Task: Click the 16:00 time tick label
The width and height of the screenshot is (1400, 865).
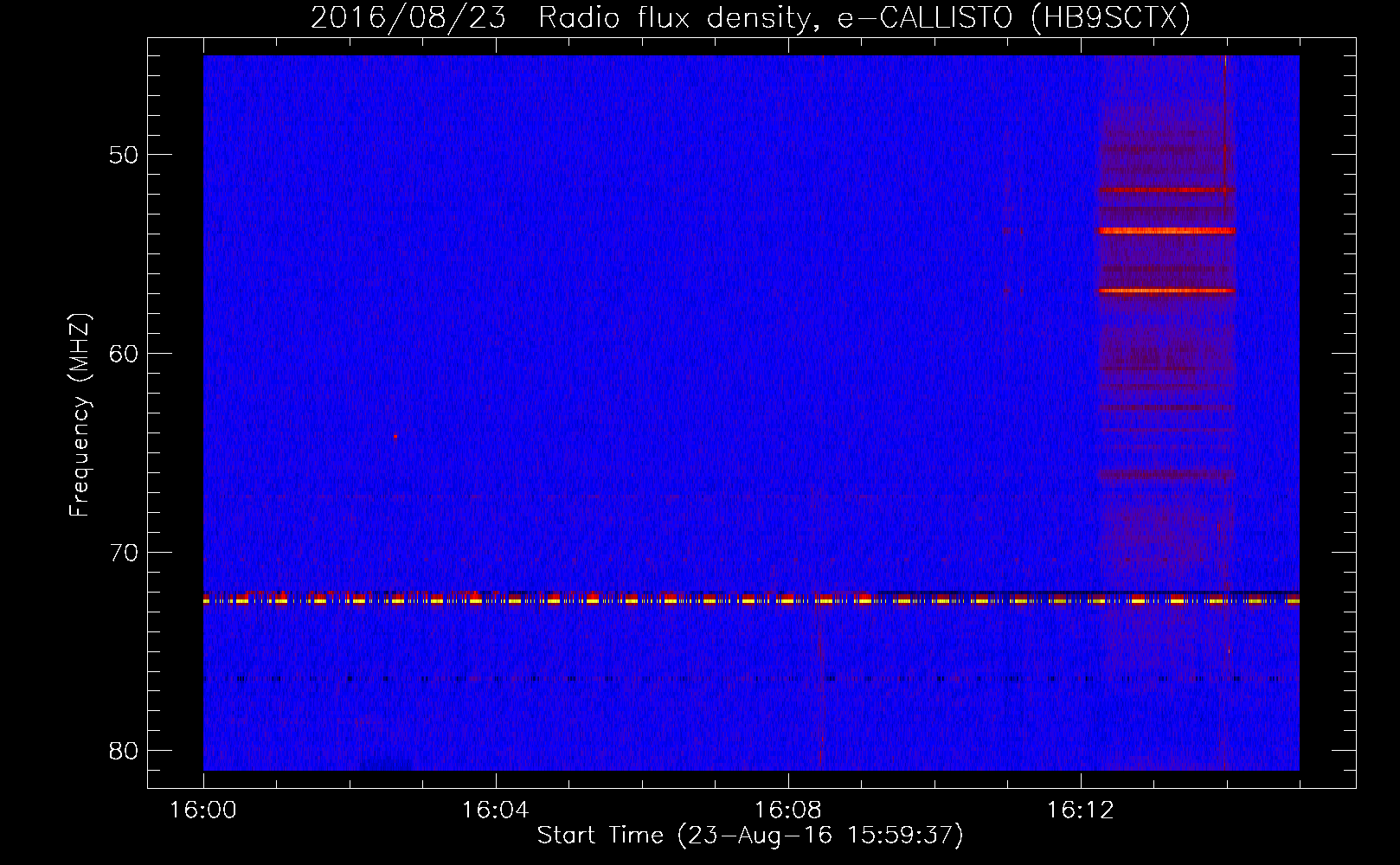Action: click(203, 811)
